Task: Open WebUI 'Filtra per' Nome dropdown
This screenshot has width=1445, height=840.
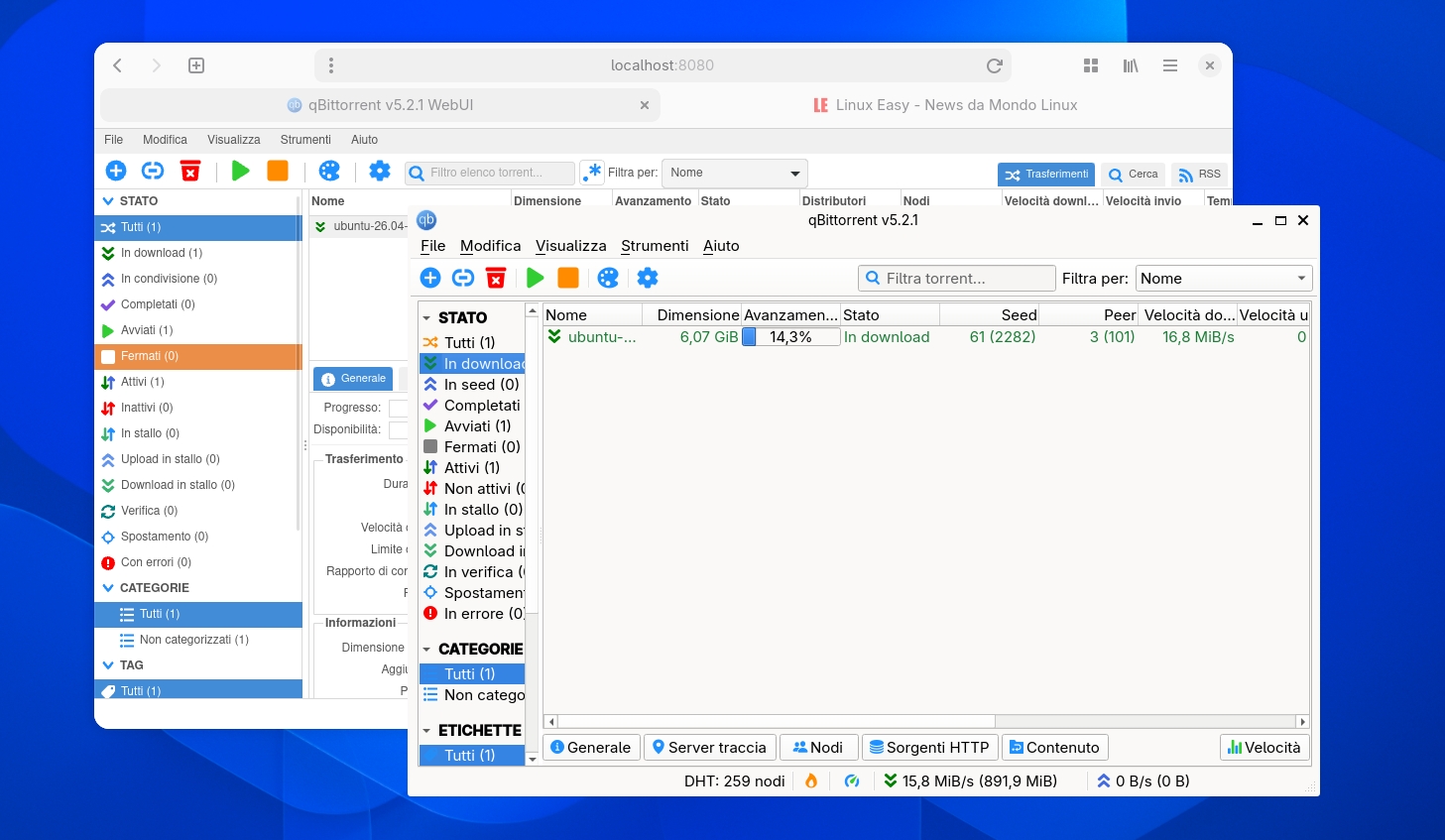Action: 735,173
